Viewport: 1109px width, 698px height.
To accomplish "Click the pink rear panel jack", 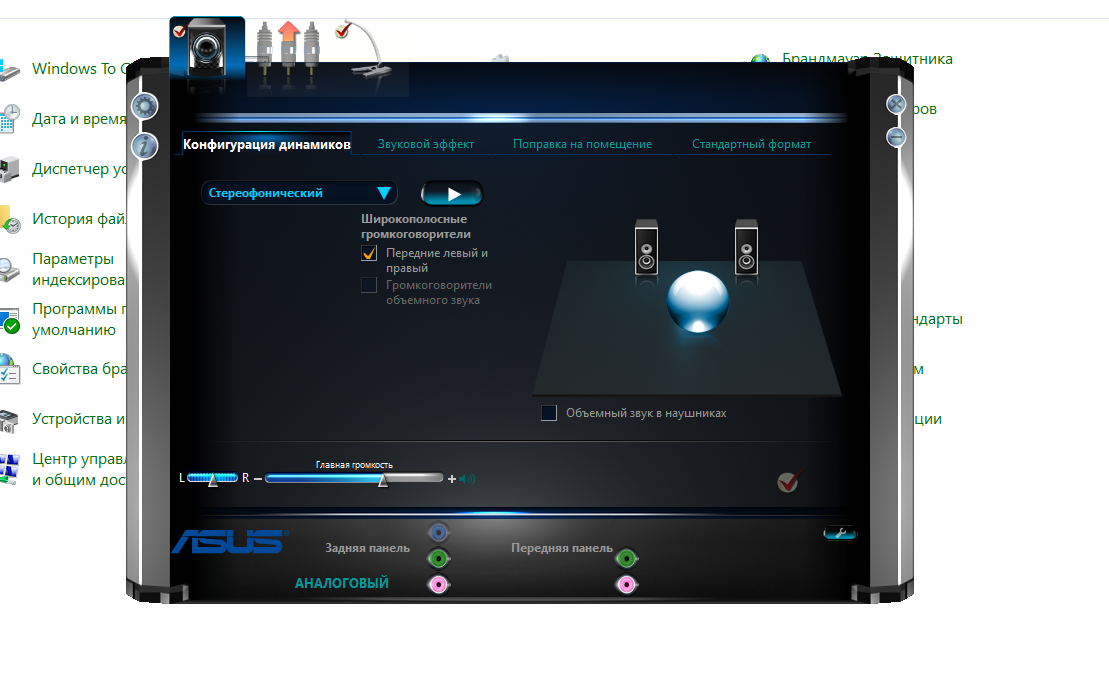I will 439,584.
